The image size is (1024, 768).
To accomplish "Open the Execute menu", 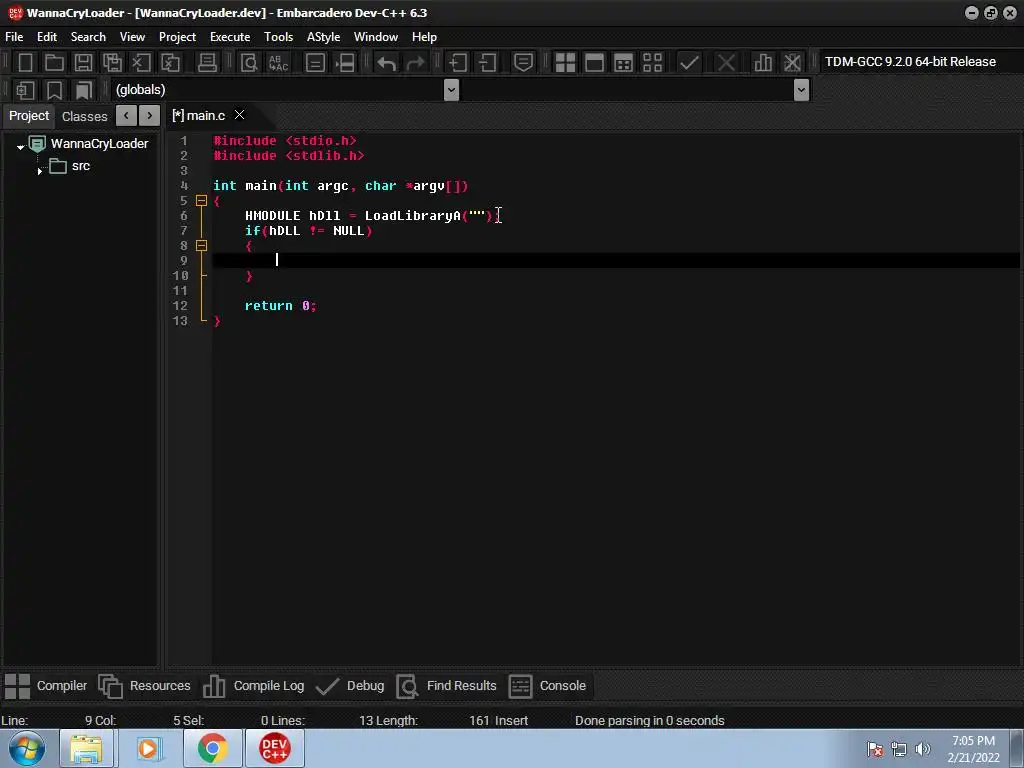I will (x=230, y=37).
